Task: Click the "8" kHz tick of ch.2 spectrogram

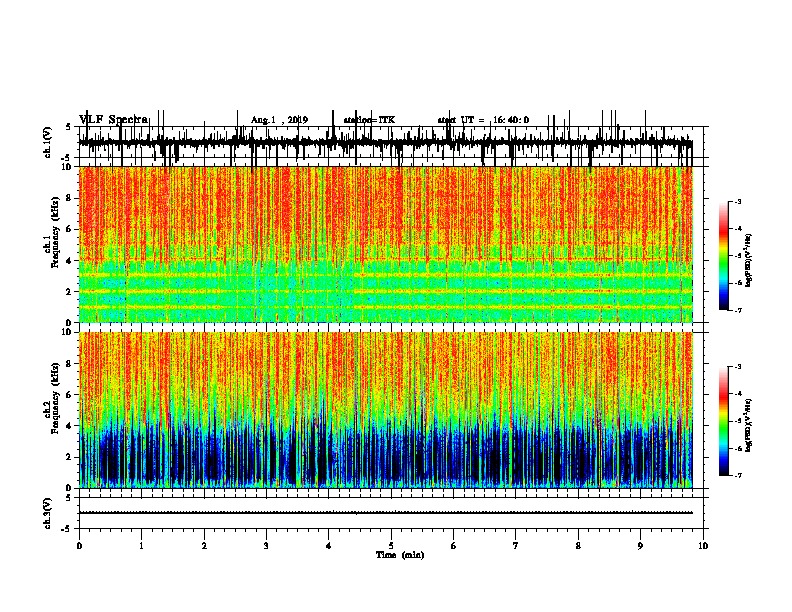Action: click(70, 364)
